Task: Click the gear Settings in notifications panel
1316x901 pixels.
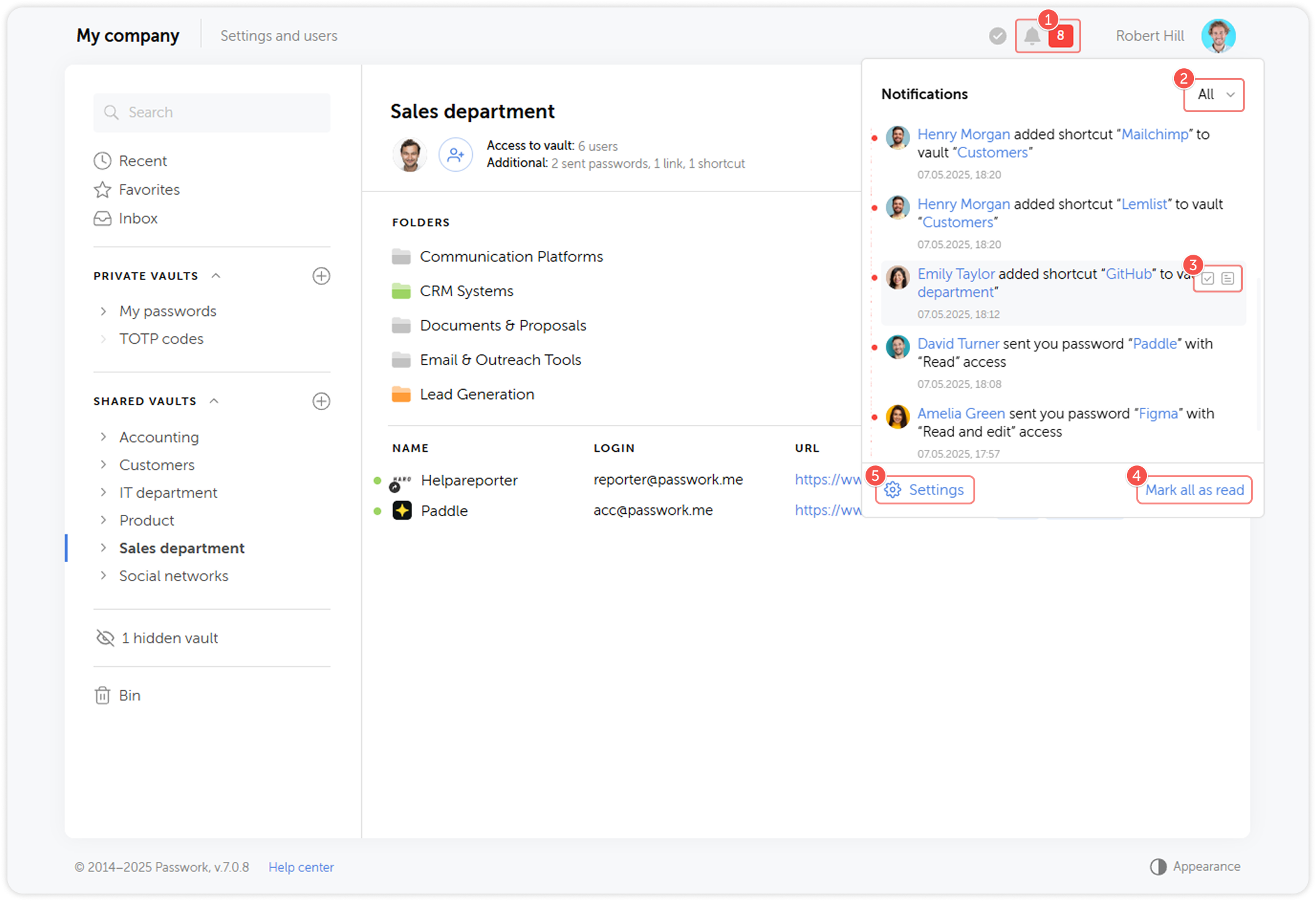Action: pyautogui.click(x=924, y=490)
